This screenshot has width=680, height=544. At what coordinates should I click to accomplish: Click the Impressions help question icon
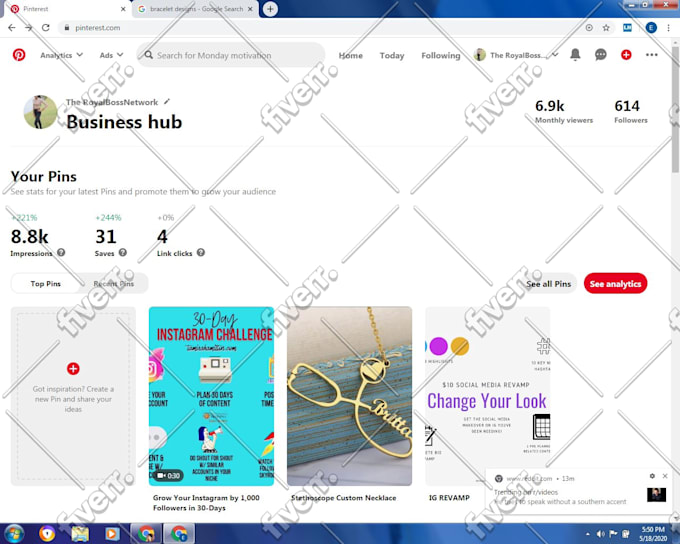(61, 252)
